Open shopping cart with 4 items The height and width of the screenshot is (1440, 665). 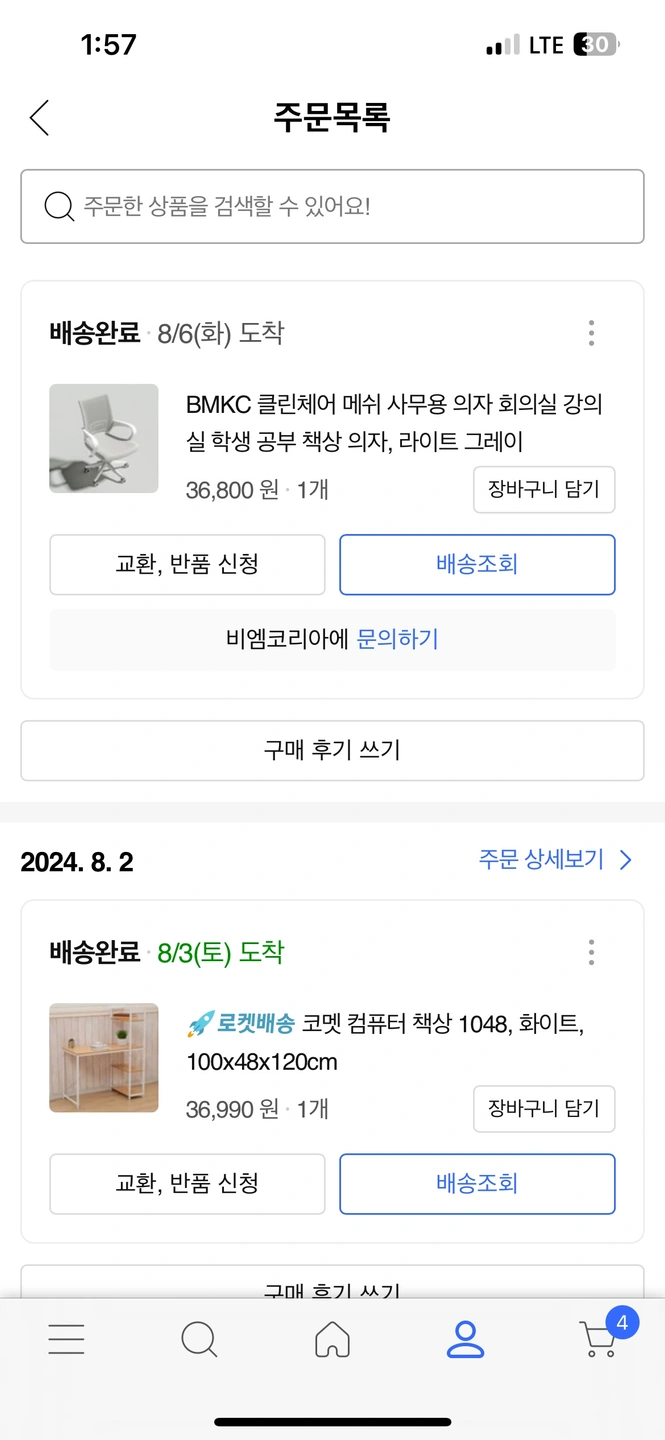[600, 1338]
